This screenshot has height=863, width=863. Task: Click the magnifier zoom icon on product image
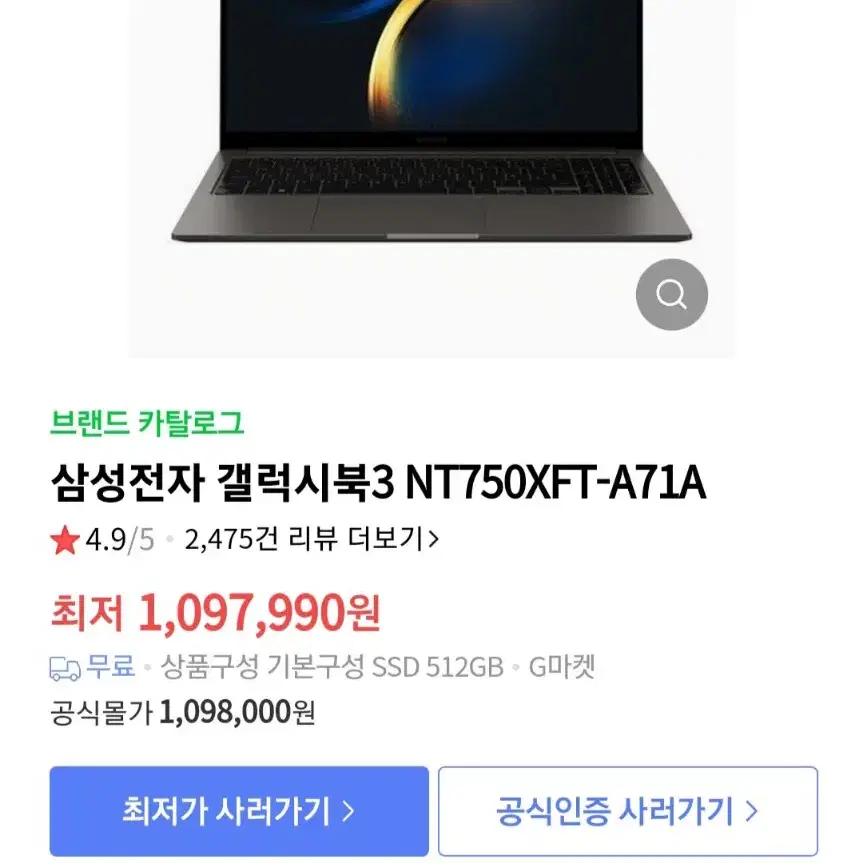coord(671,294)
